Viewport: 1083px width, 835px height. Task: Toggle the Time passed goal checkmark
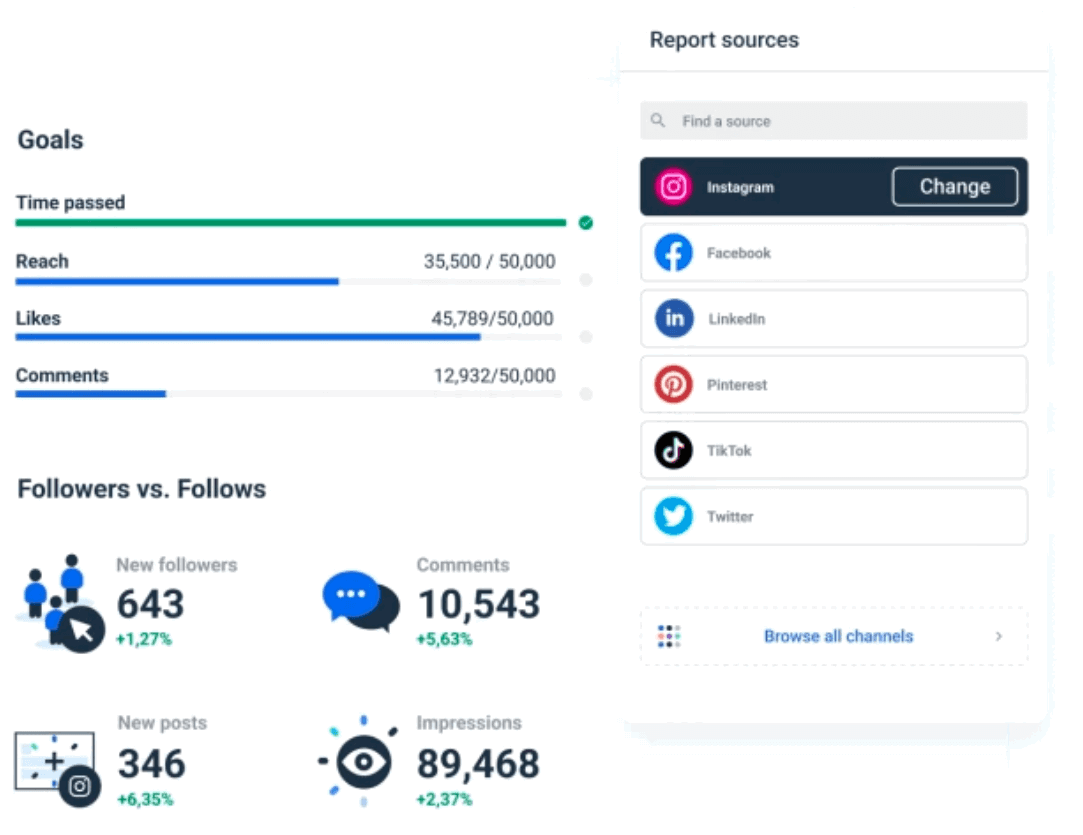(584, 222)
